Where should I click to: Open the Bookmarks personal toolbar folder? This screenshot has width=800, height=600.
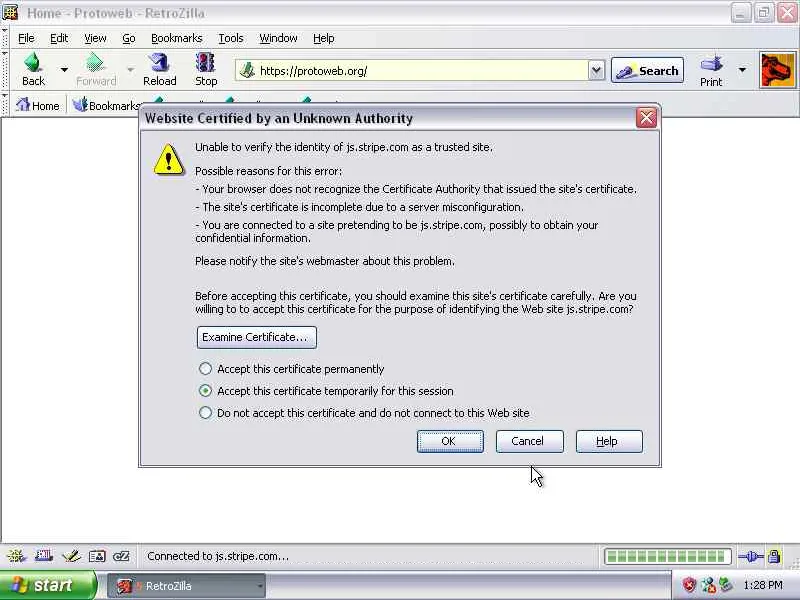(x=106, y=106)
